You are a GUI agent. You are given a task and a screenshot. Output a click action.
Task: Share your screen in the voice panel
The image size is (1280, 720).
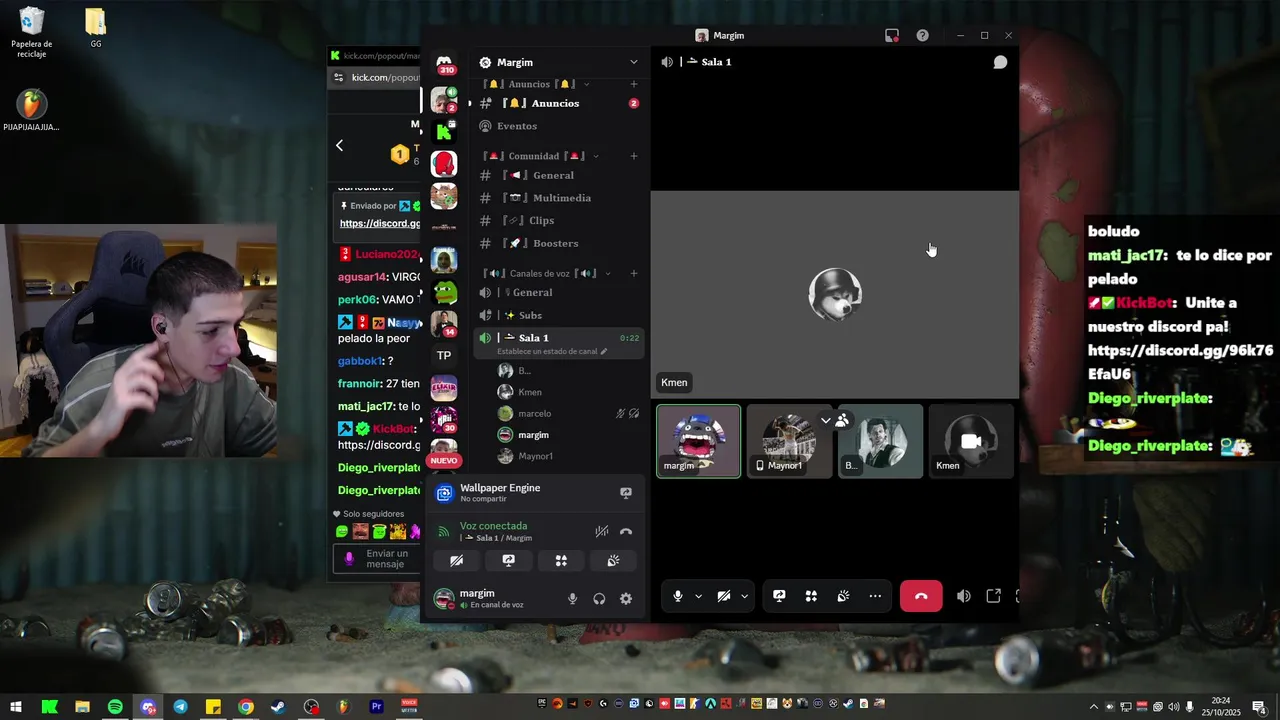point(508,561)
